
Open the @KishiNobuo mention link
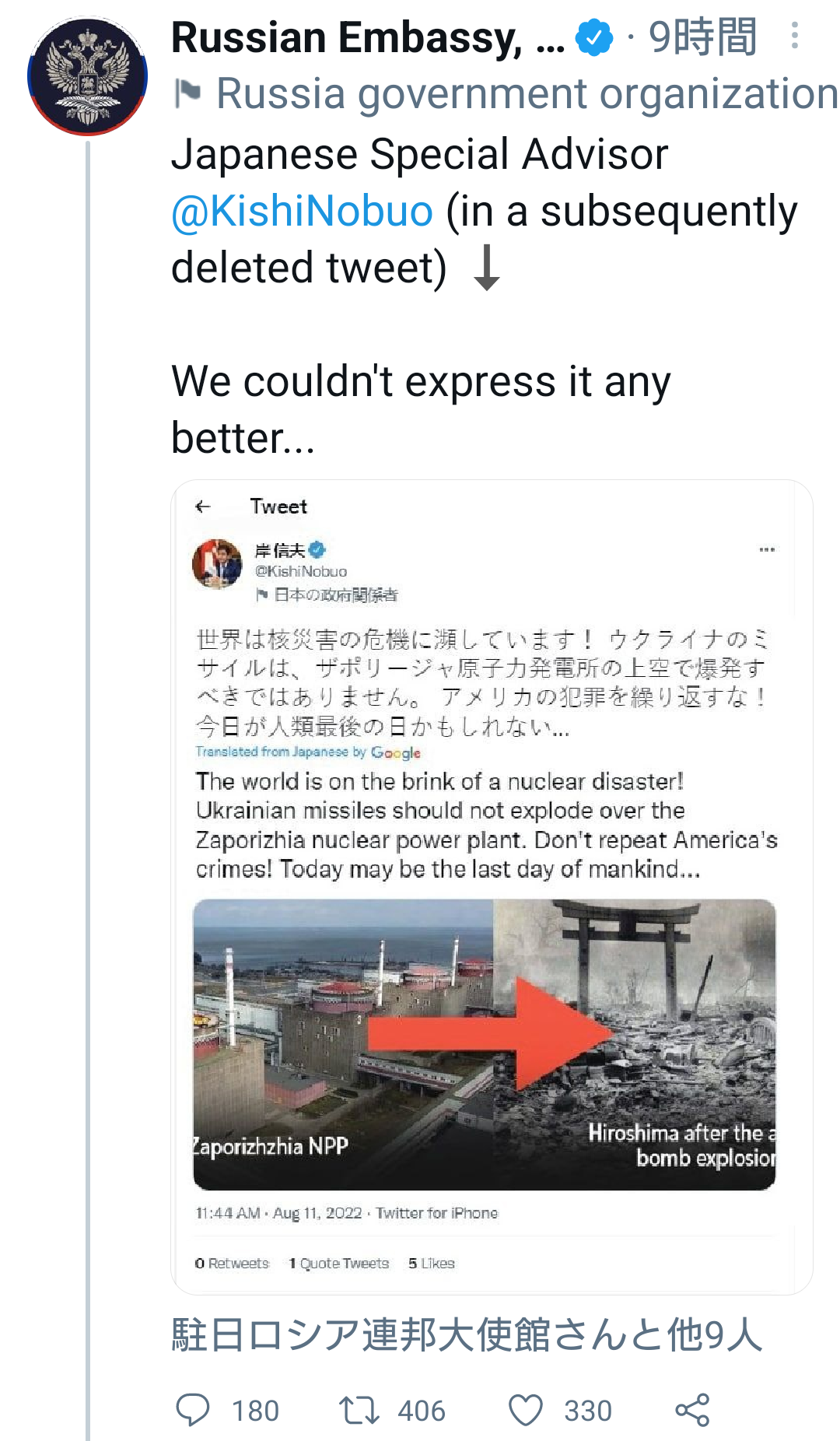(x=302, y=211)
